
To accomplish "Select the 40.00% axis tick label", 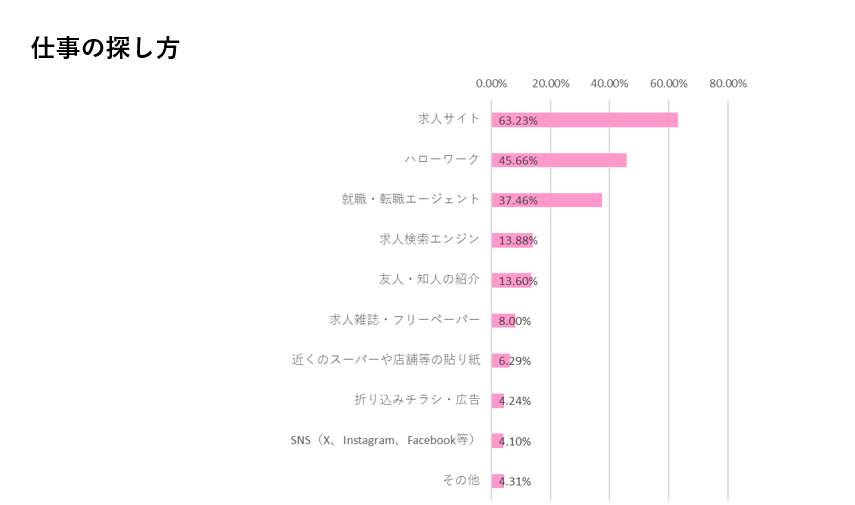I will (609, 83).
